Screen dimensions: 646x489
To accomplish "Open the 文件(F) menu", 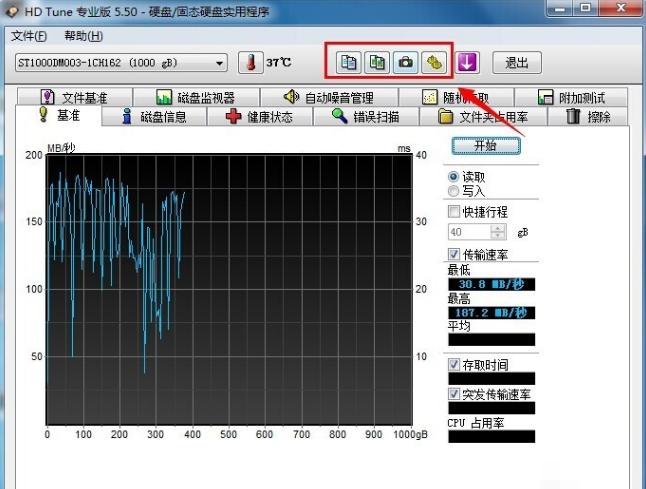I will tap(29, 36).
